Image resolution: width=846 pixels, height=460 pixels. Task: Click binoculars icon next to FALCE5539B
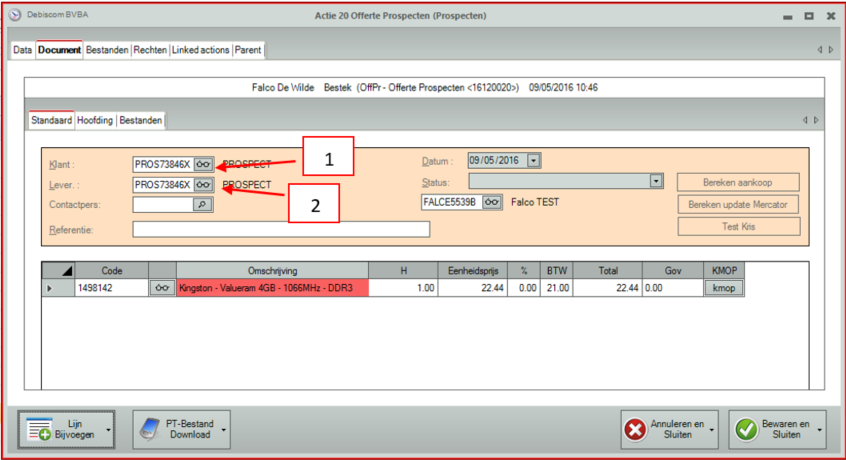click(492, 202)
